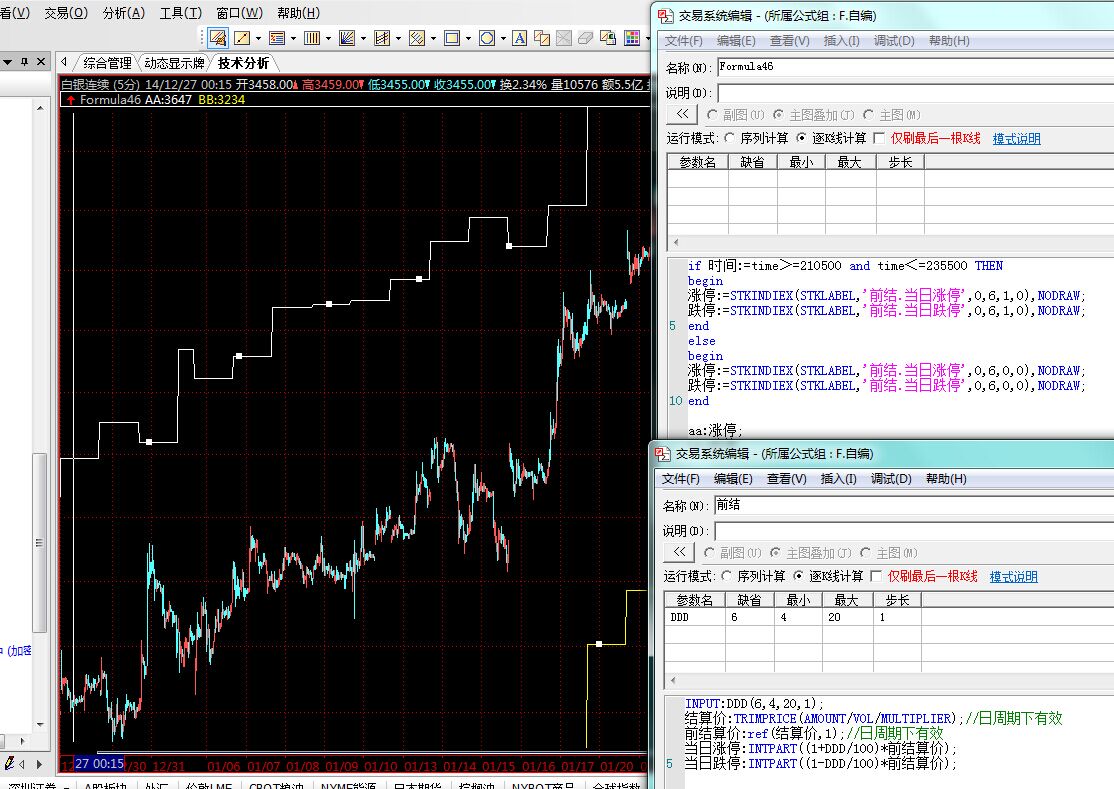Open the trend line tool dropdown arrow
The image size is (1114, 789).
click(x=258, y=38)
